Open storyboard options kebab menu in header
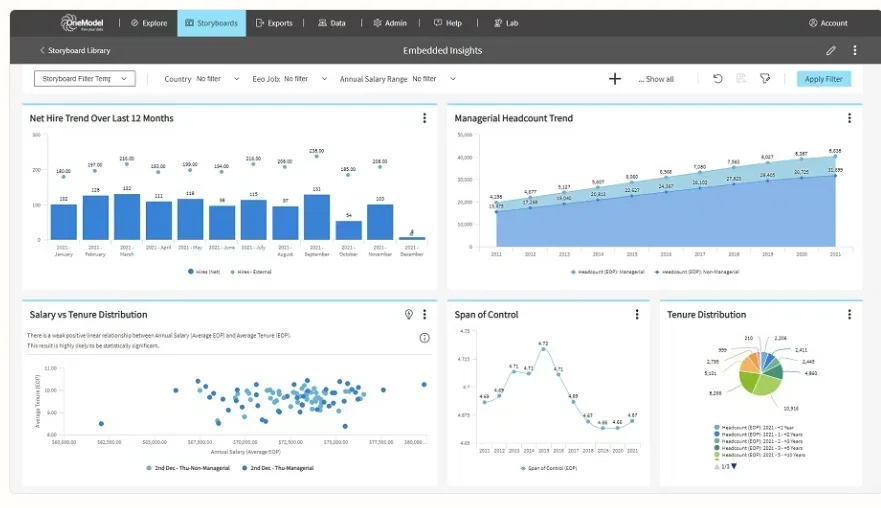Viewport: 881px width, 508px height. [855, 50]
